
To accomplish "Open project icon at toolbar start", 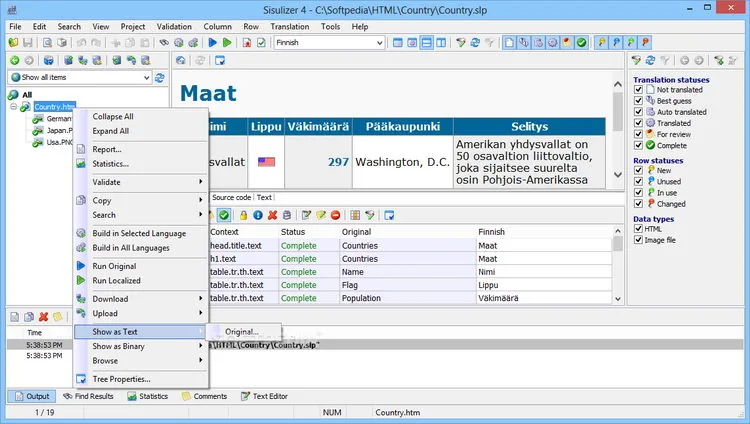I will click(13, 43).
